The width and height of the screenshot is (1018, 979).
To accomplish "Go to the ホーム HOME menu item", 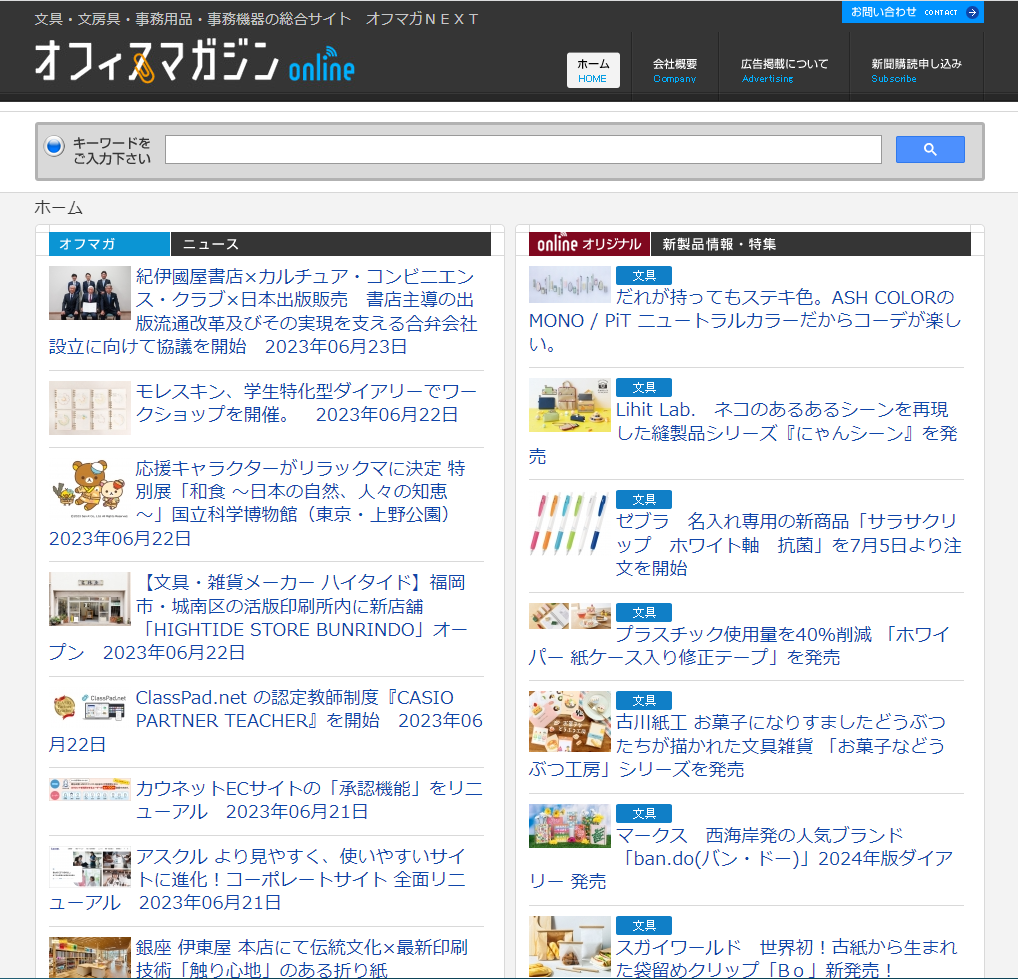I will [x=593, y=70].
